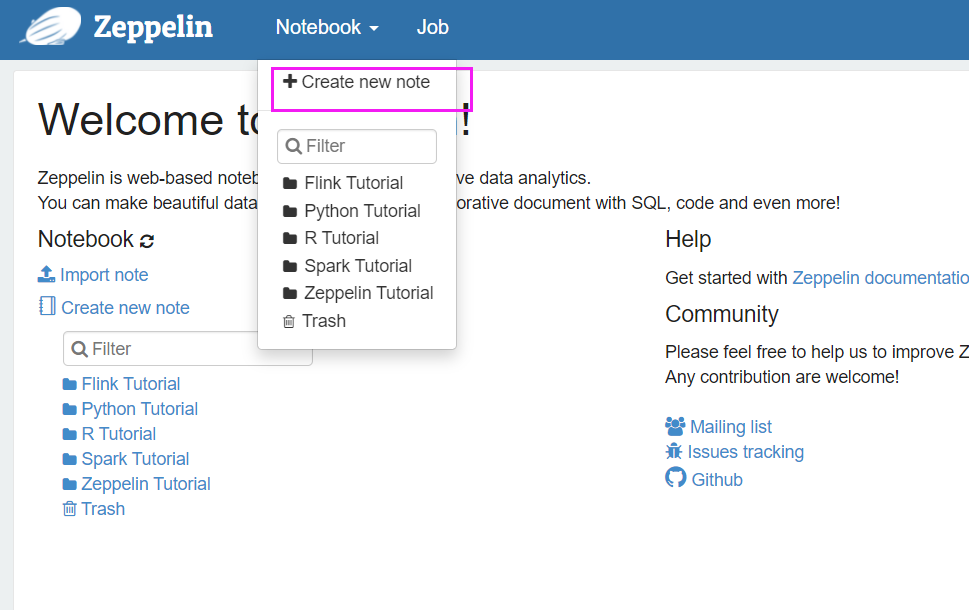Open Zeppelin Tutorial from the dropdown menu
Screen dimensions: 969x610
368,293
